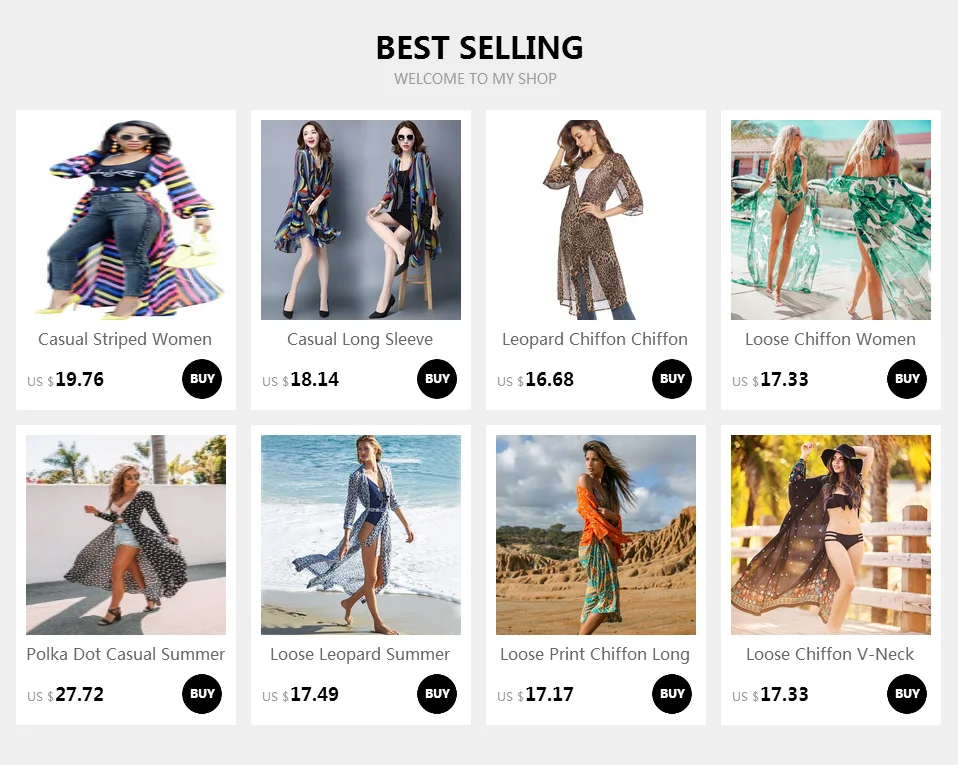Open the leopard chiffon cardigan photo

pos(596,220)
